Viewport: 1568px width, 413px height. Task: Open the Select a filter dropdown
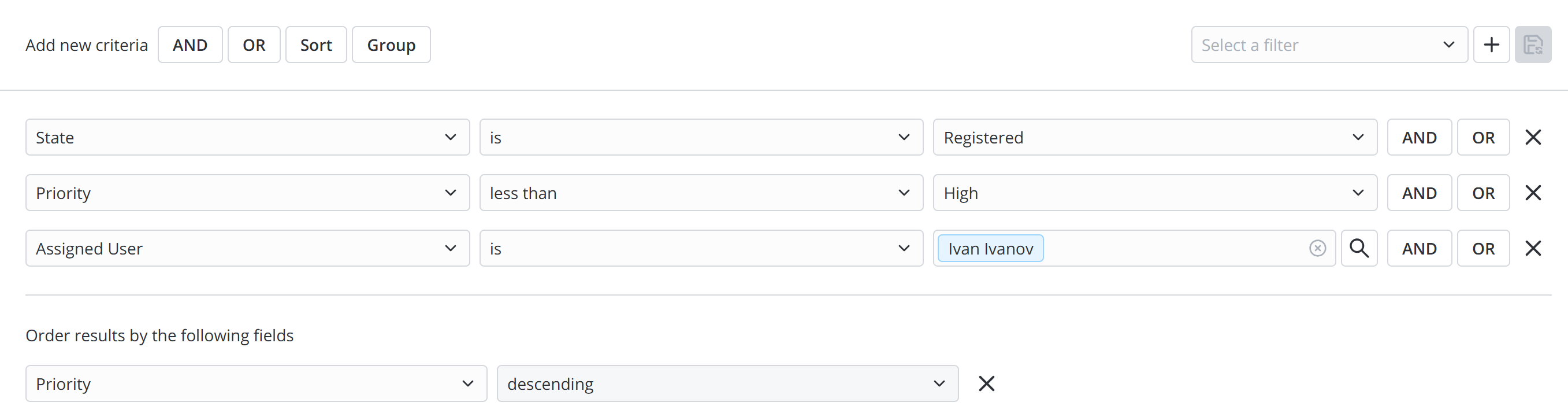[x=1329, y=45]
